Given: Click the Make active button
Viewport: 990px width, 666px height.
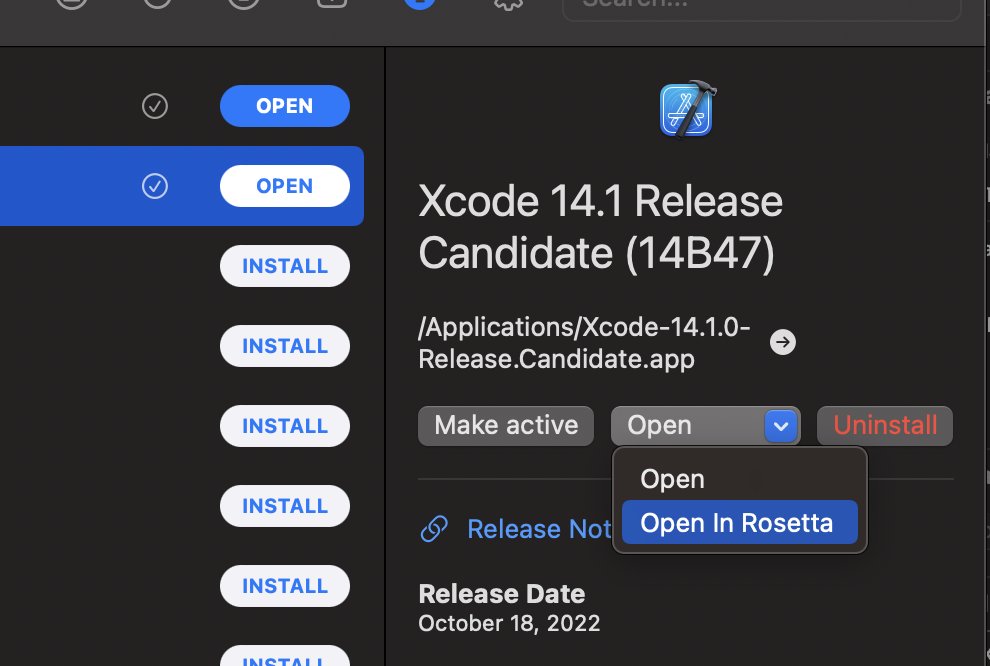Looking at the screenshot, I should point(506,425).
